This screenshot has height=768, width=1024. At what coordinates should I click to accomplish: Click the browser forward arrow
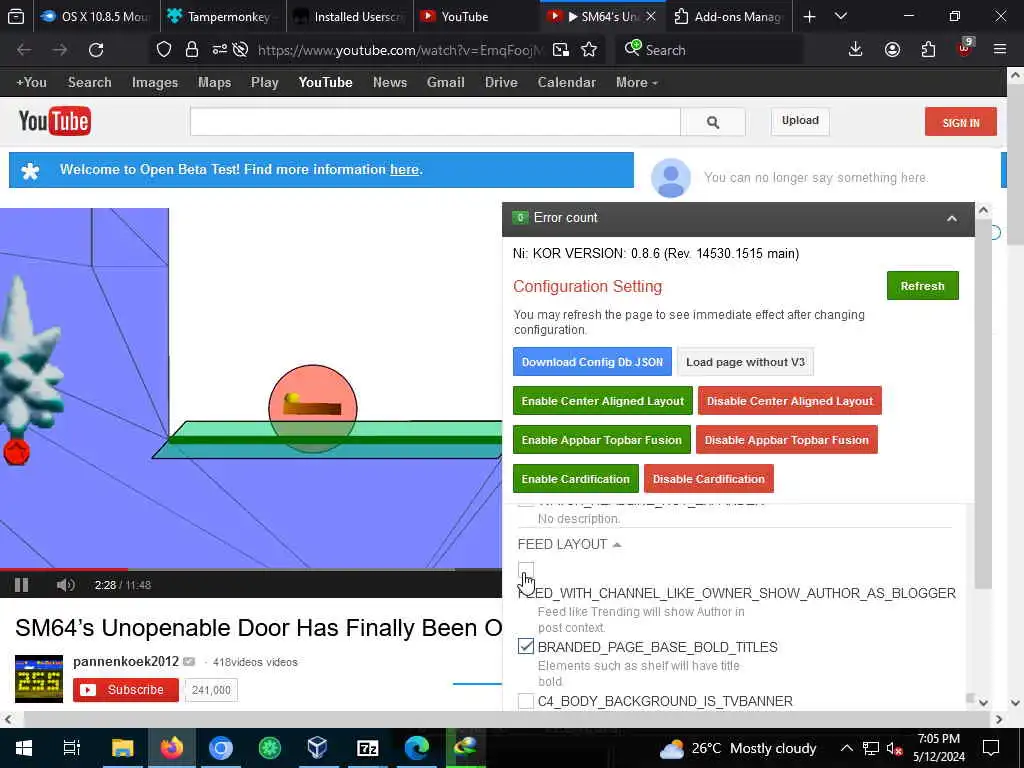coord(60,50)
